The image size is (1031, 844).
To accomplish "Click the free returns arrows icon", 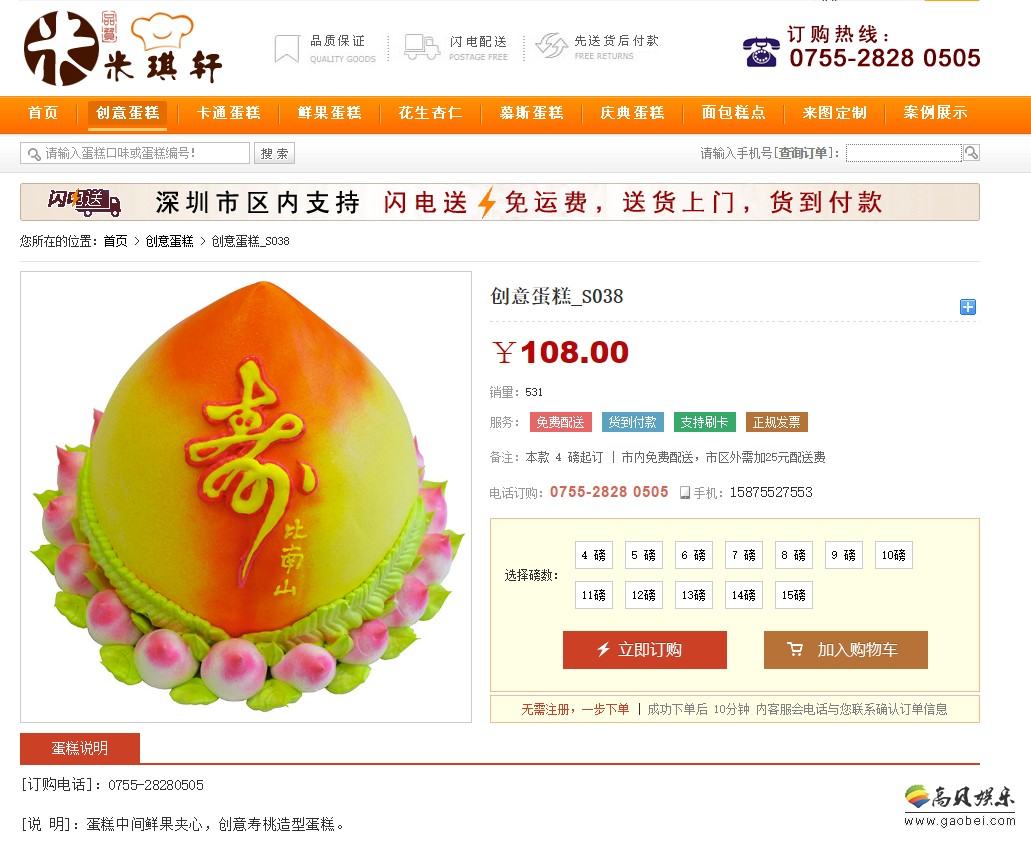I will coord(551,46).
